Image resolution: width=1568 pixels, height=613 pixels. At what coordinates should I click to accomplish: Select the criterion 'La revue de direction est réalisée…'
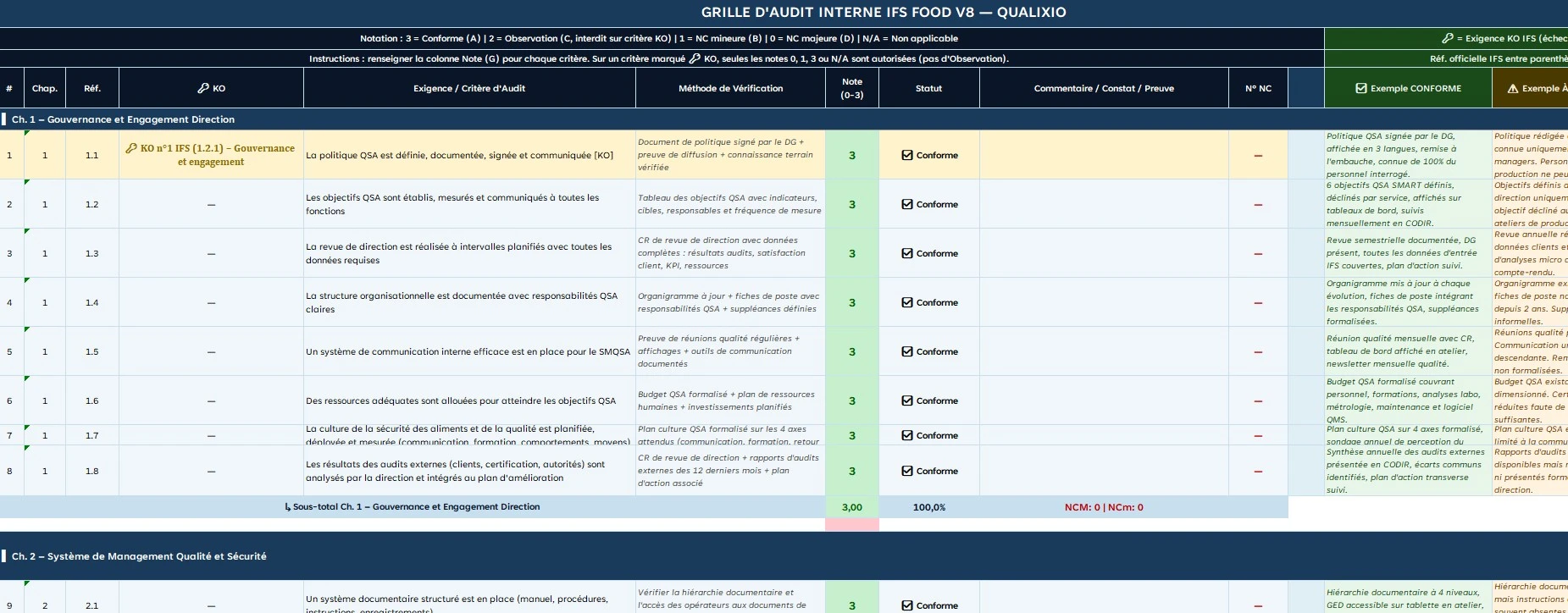click(469, 253)
